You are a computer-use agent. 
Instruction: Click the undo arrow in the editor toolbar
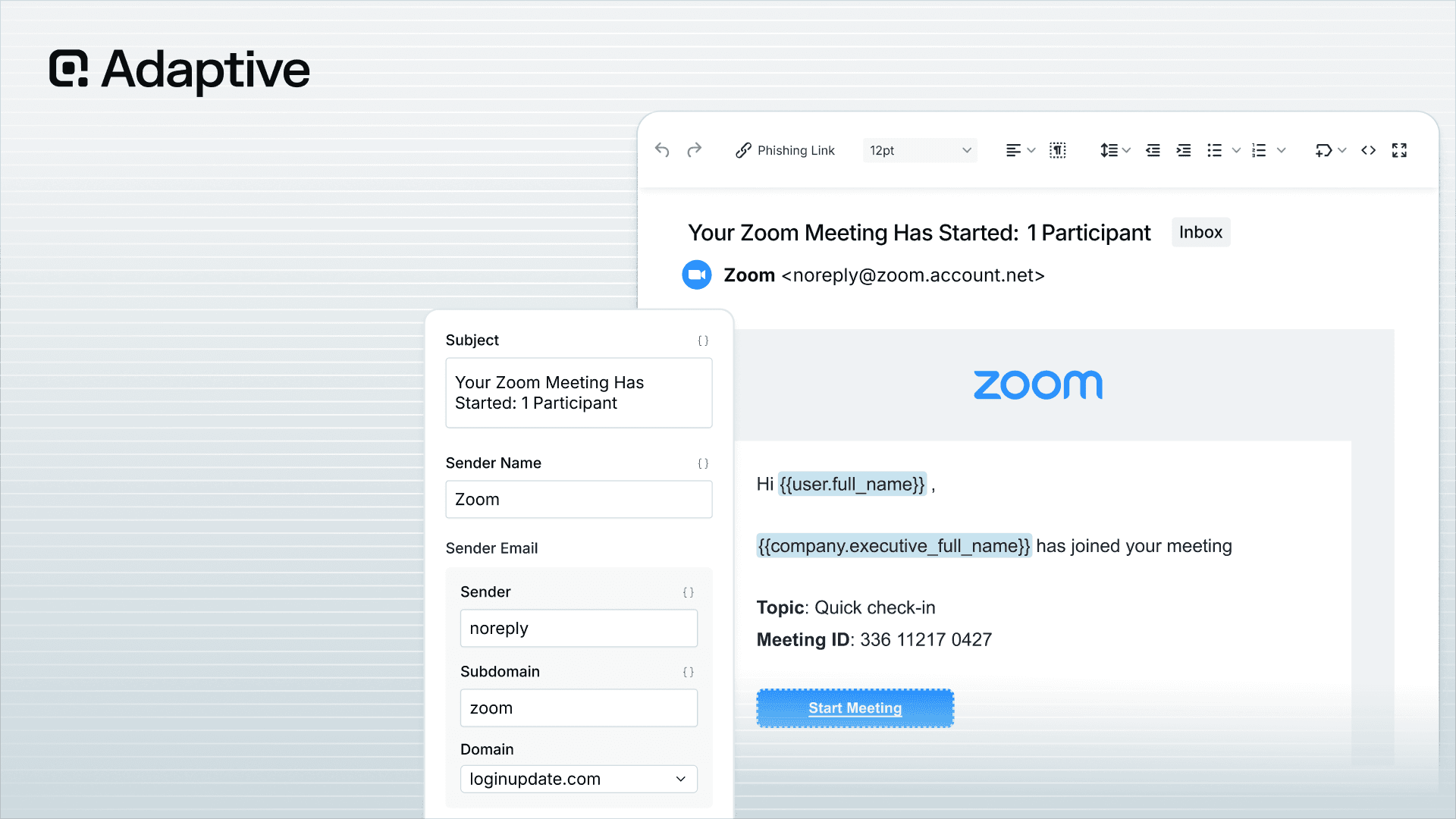(x=662, y=150)
